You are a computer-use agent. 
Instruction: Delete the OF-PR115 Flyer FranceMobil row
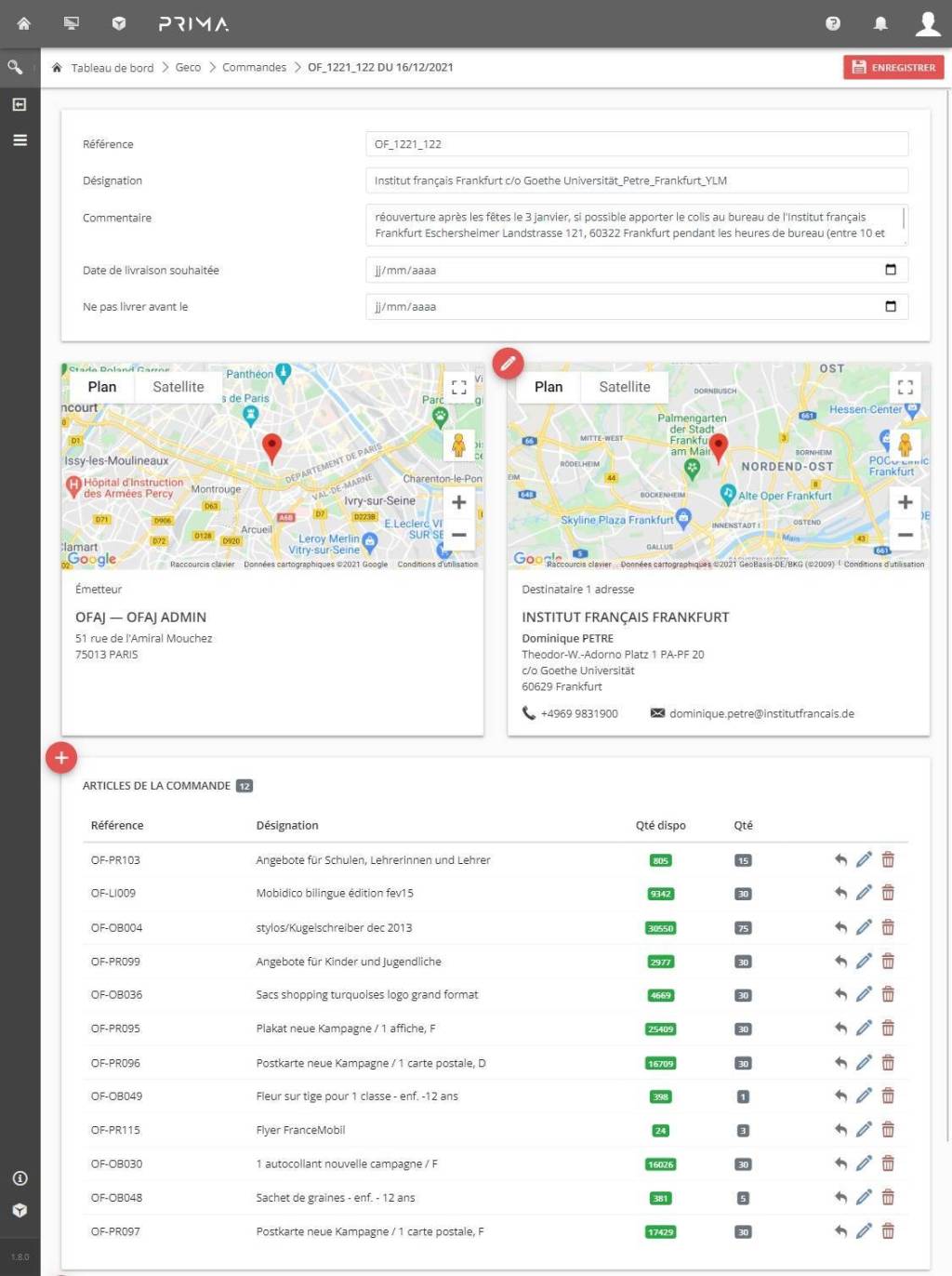click(888, 1130)
